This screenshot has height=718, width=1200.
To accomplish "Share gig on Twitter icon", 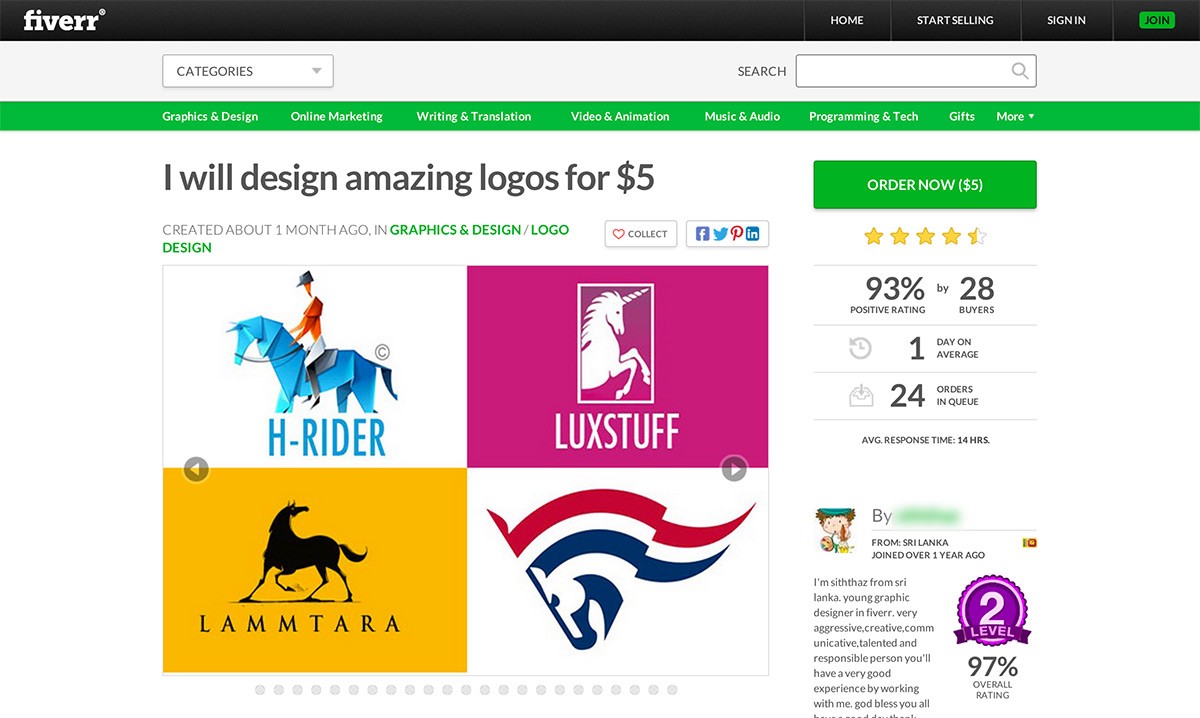I will tap(719, 234).
